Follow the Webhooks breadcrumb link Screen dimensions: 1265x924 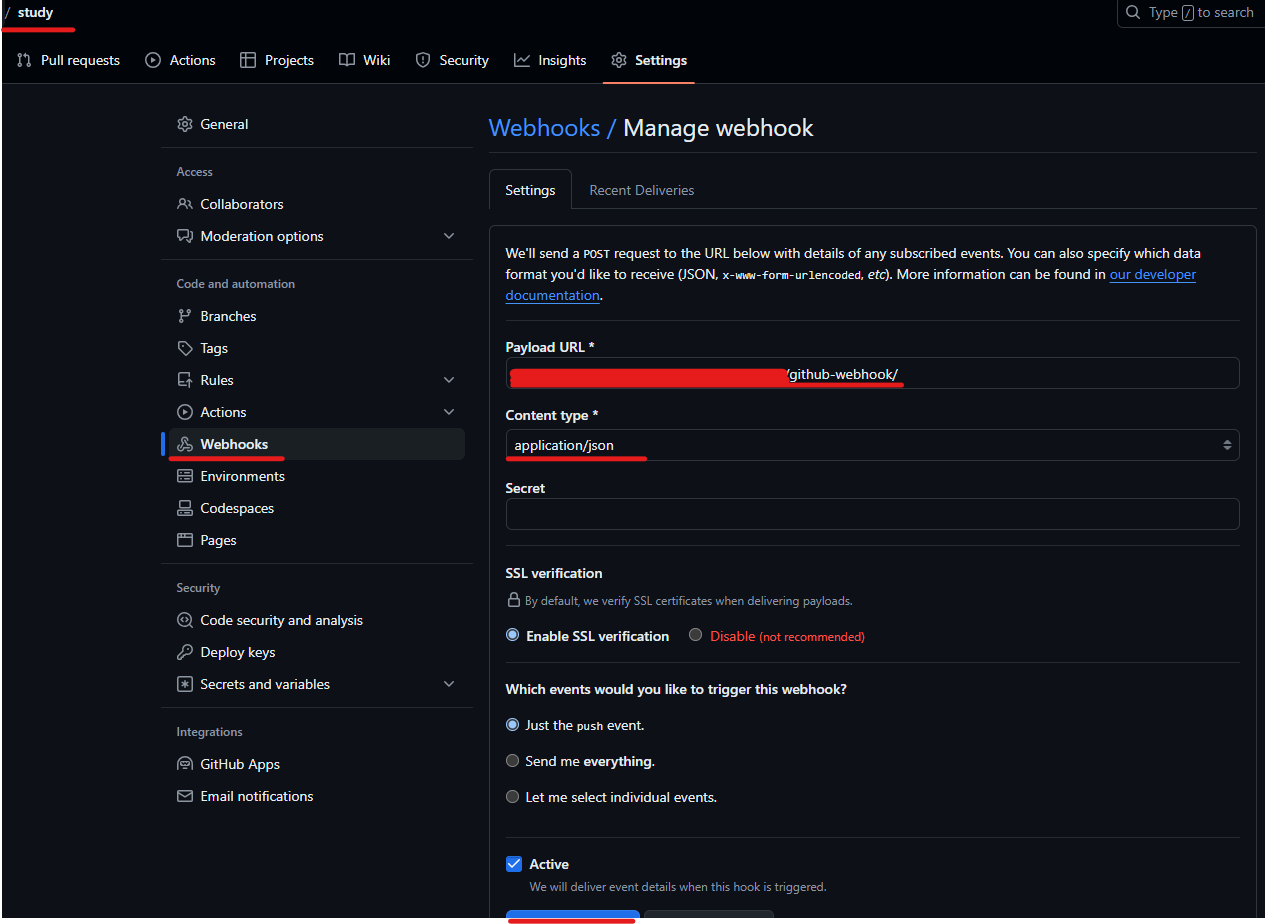point(544,128)
